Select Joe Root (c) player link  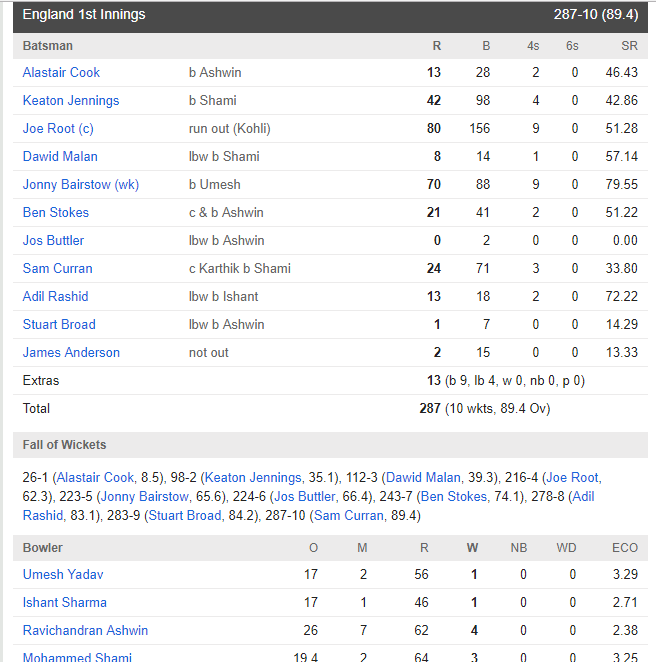58,128
